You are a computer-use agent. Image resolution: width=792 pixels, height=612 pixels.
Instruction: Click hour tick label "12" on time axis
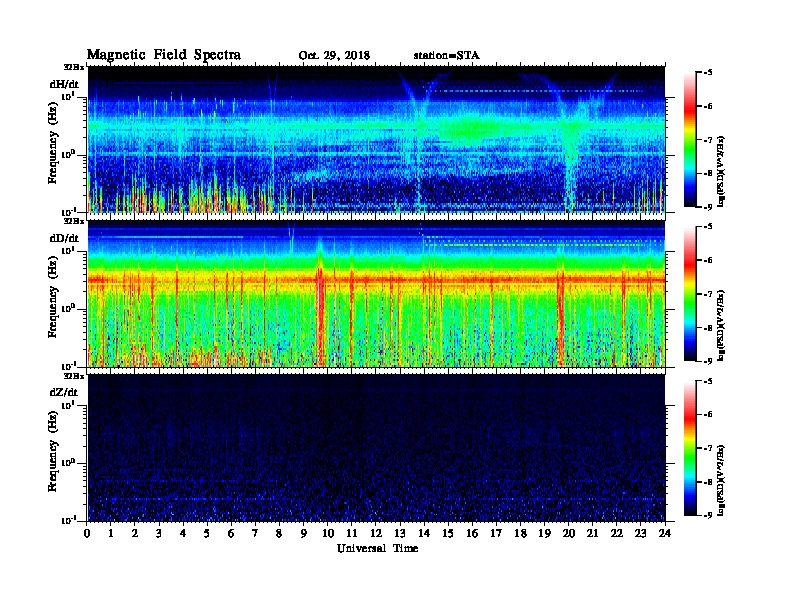pyautogui.click(x=376, y=533)
